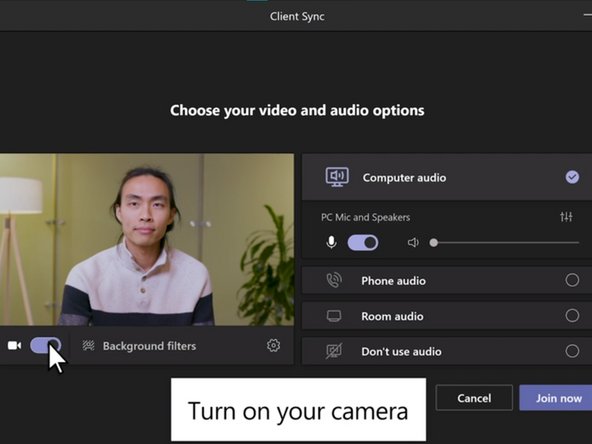
Task: Select Room audio radio button
Action: 572,316
